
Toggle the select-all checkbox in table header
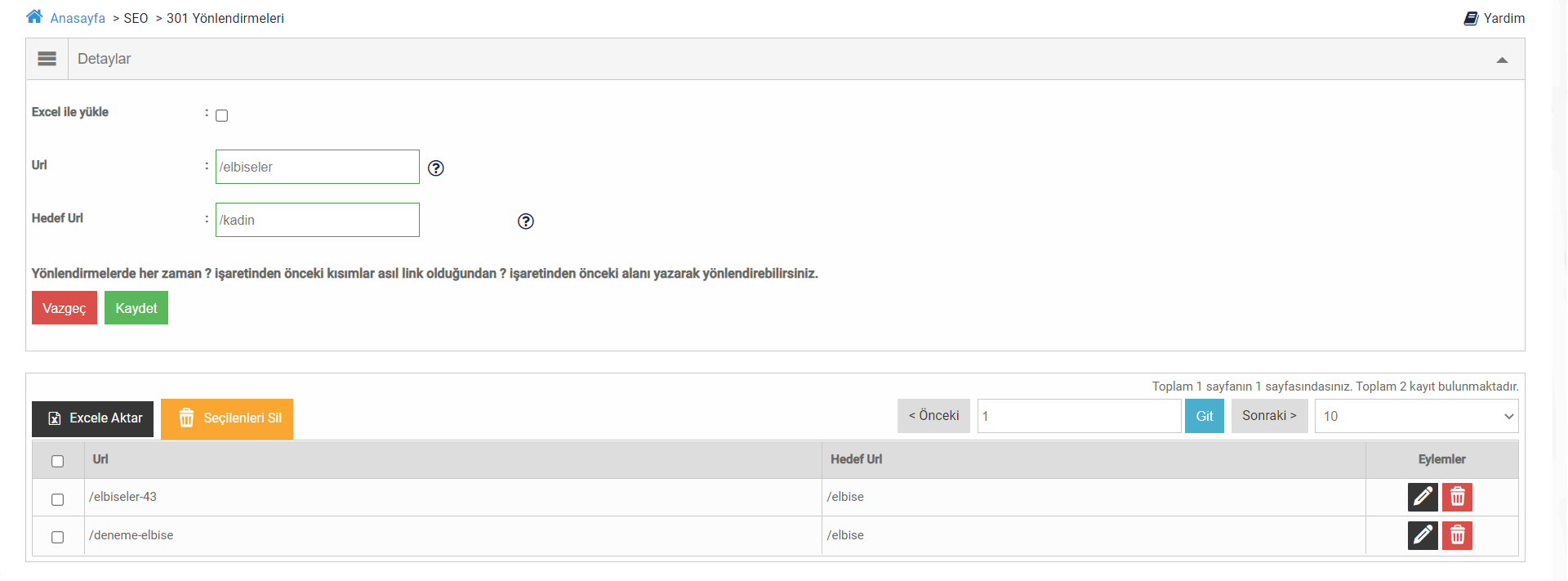pos(58,461)
